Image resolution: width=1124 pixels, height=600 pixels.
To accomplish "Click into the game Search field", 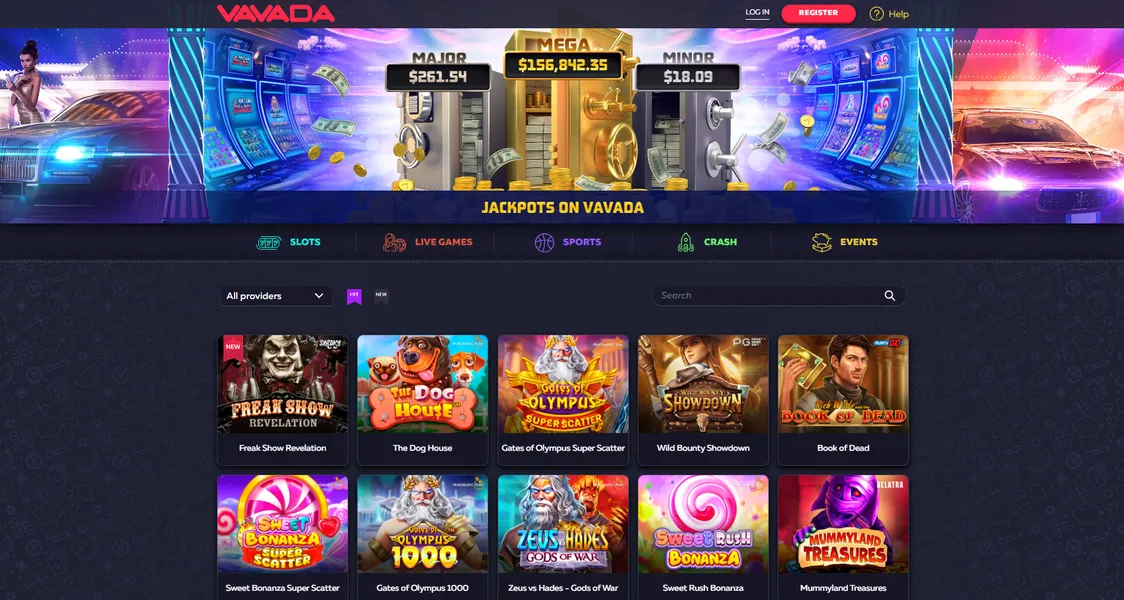I will (778, 295).
